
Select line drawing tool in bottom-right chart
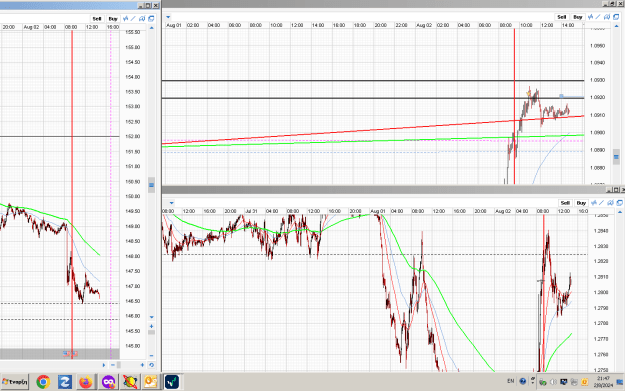pos(601,203)
